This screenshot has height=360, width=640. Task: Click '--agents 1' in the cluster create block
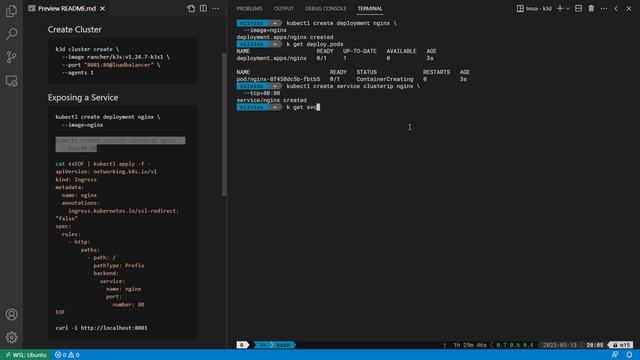[x=78, y=73]
